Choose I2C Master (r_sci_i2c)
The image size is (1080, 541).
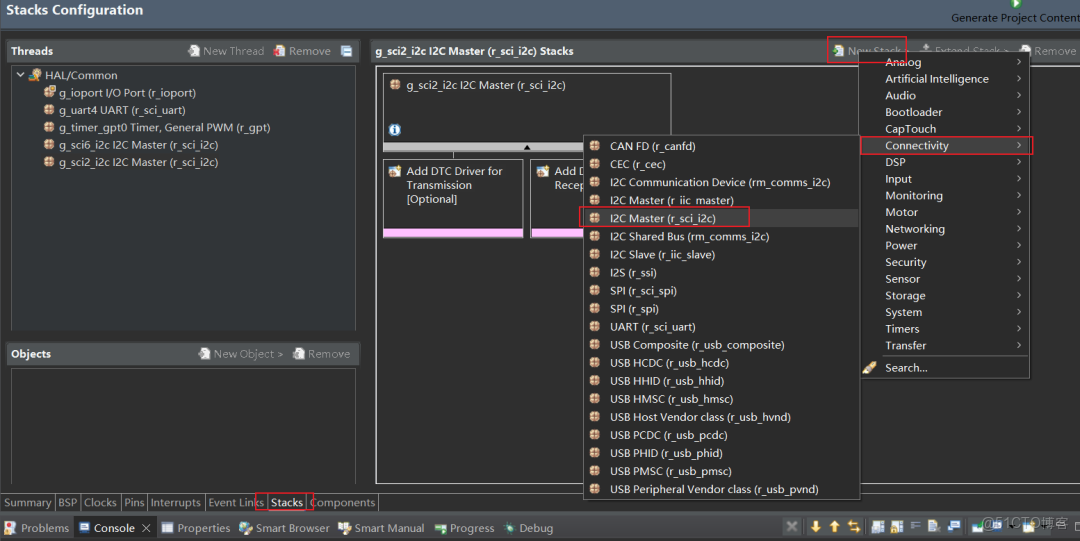721,218
